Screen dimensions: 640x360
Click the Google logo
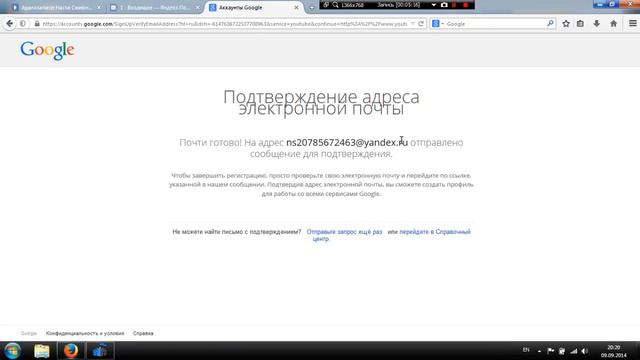coord(47,51)
